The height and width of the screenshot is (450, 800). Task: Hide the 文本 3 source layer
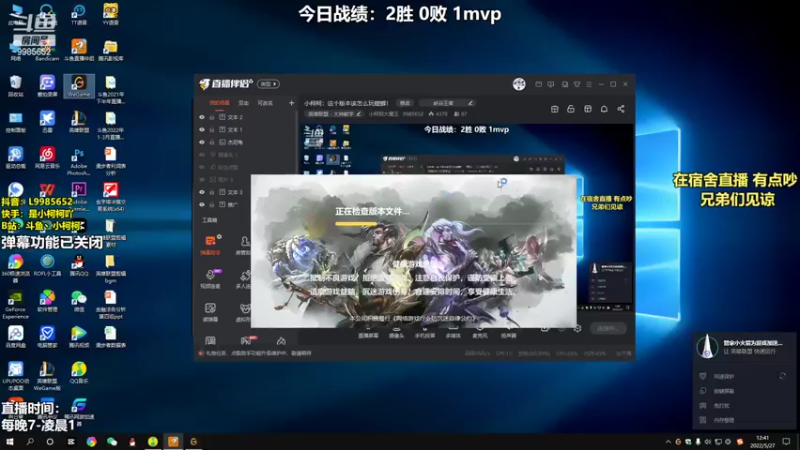coord(202,192)
